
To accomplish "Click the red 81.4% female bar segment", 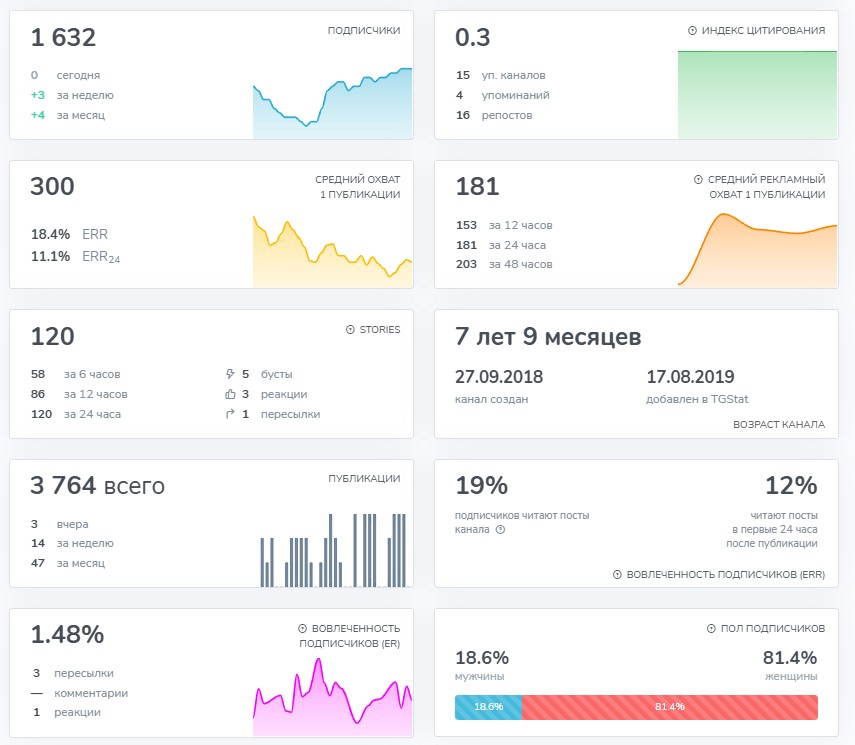I will pos(670,707).
